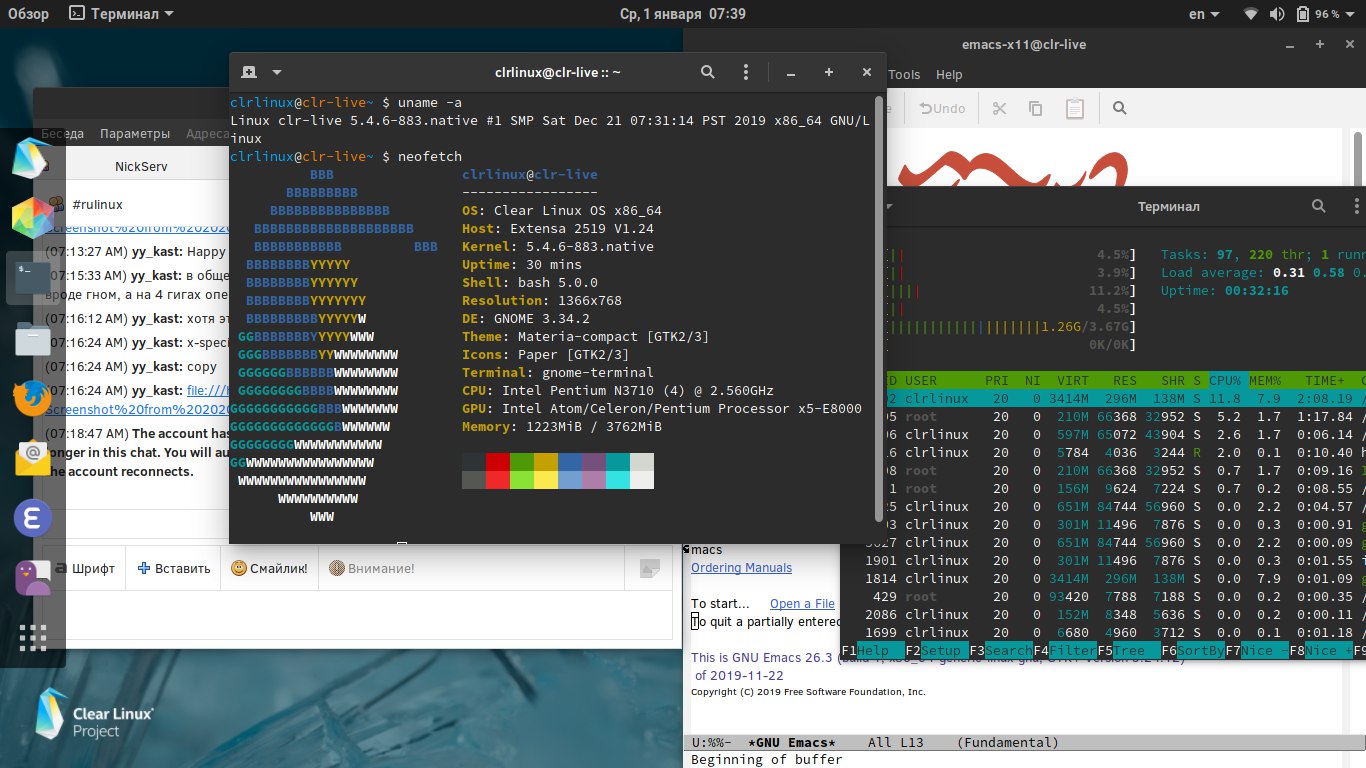This screenshot has width=1366, height=768.
Task: Click the Вставить button in Pidgin
Action: point(174,568)
